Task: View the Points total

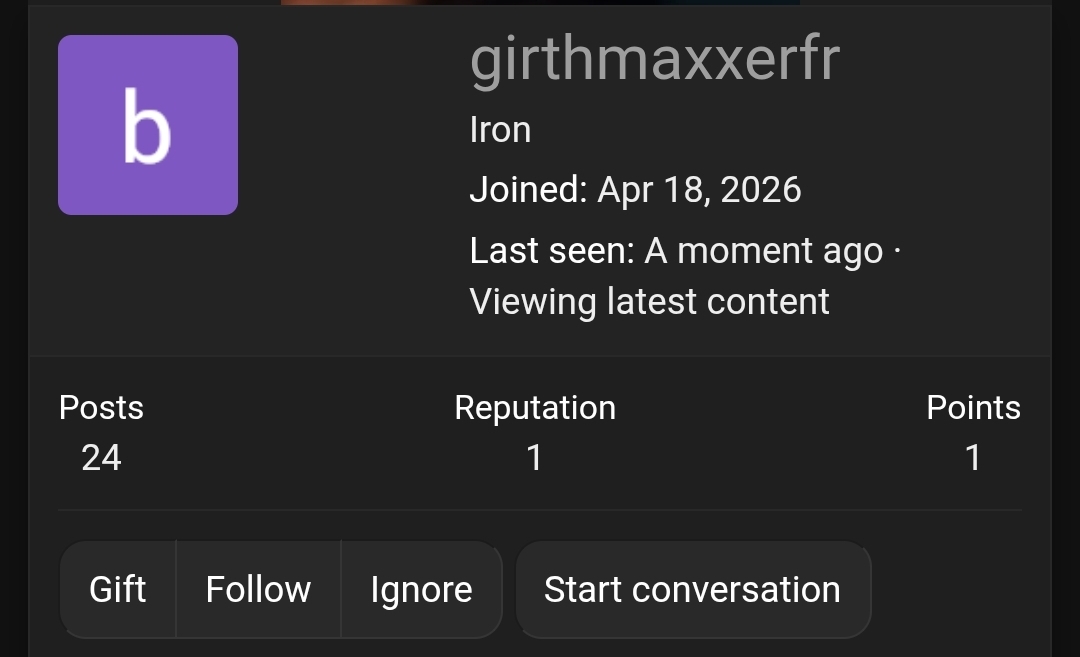Action: pyautogui.click(x=972, y=457)
